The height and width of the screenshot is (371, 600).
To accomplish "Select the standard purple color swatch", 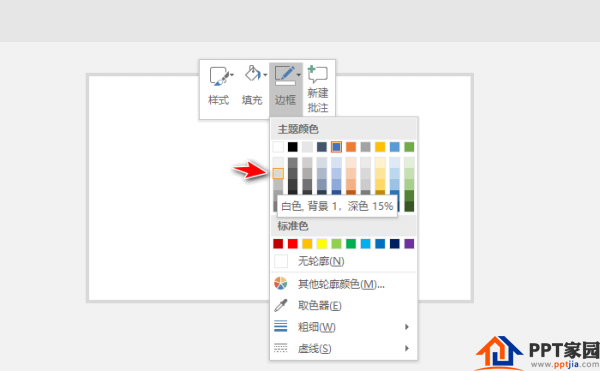I will (x=409, y=244).
